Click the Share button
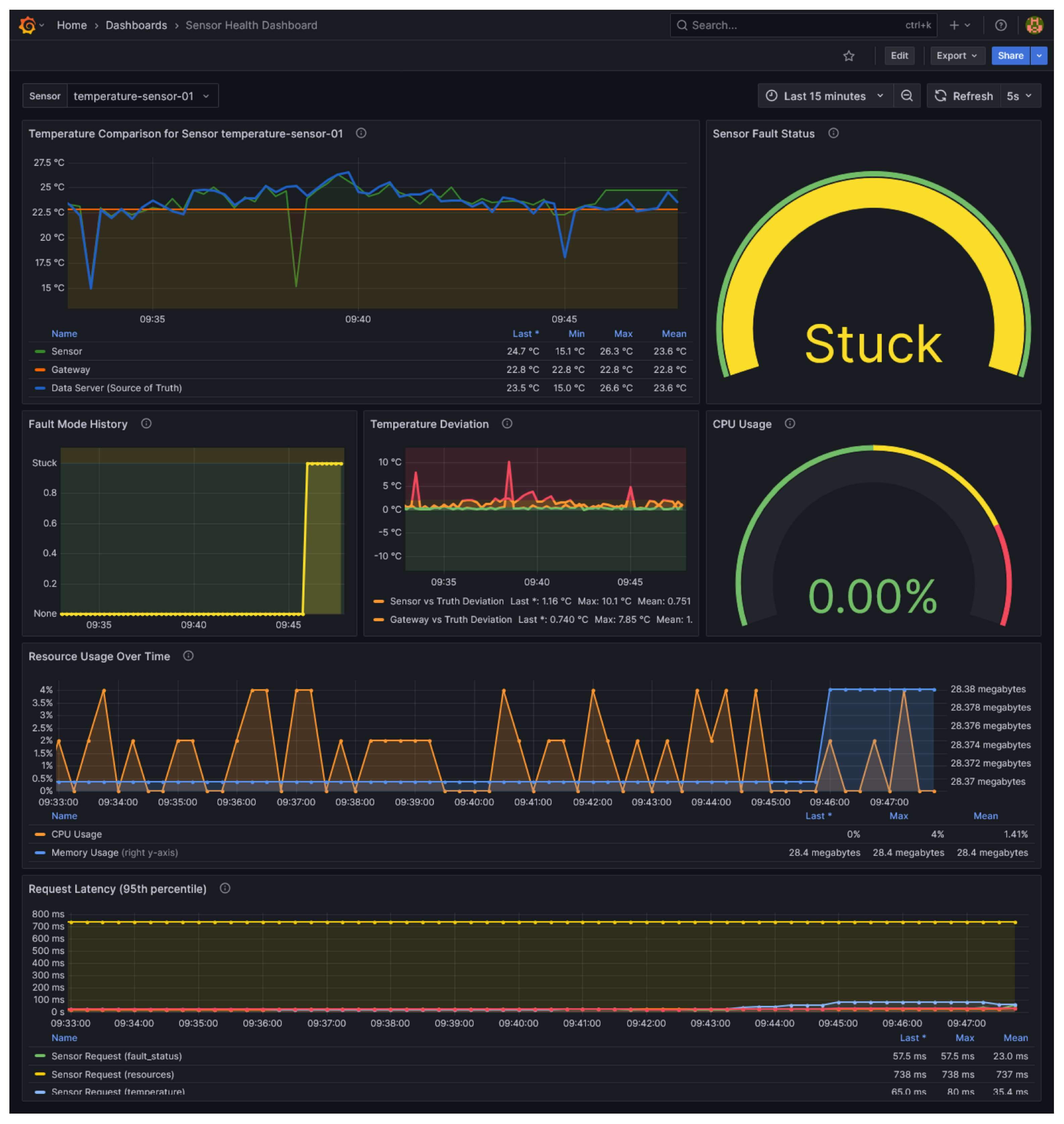 (x=1010, y=56)
